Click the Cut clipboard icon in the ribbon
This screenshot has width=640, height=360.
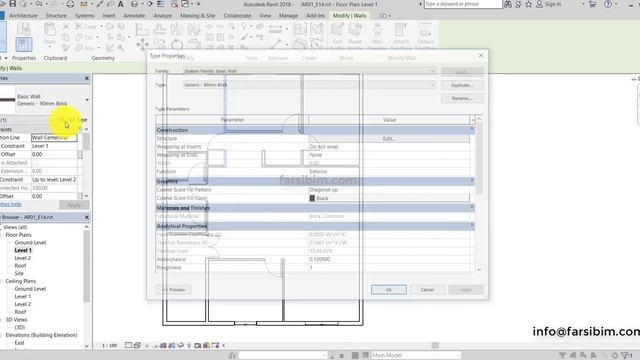(x=65, y=27)
